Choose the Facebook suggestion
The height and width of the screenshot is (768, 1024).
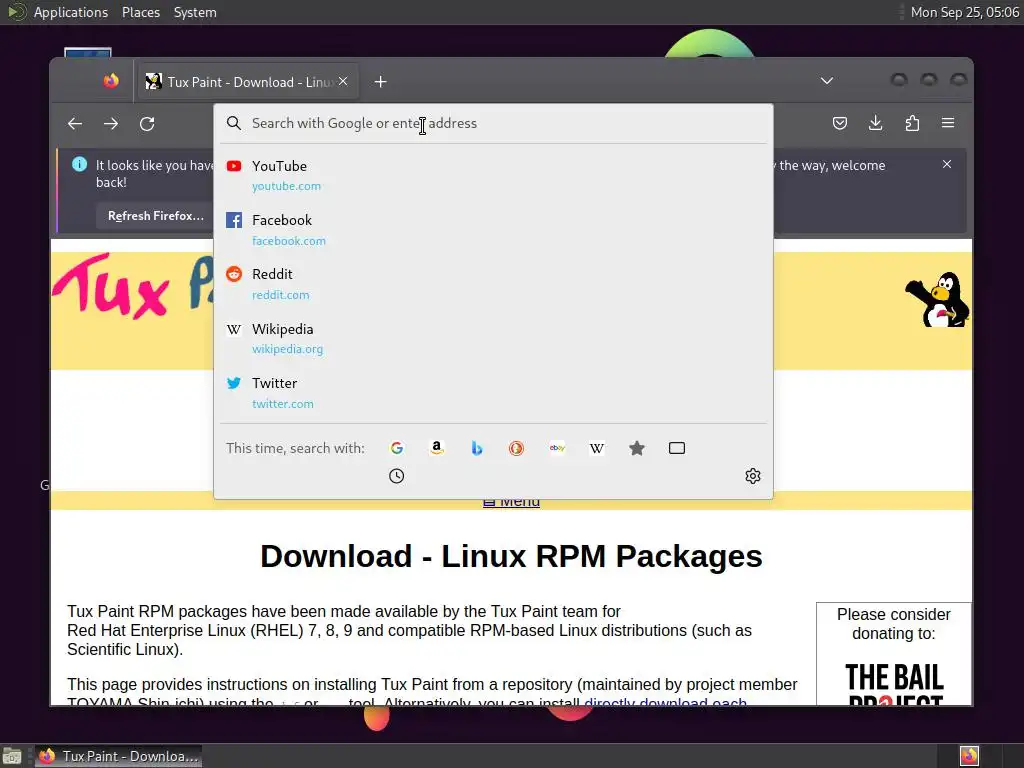493,230
